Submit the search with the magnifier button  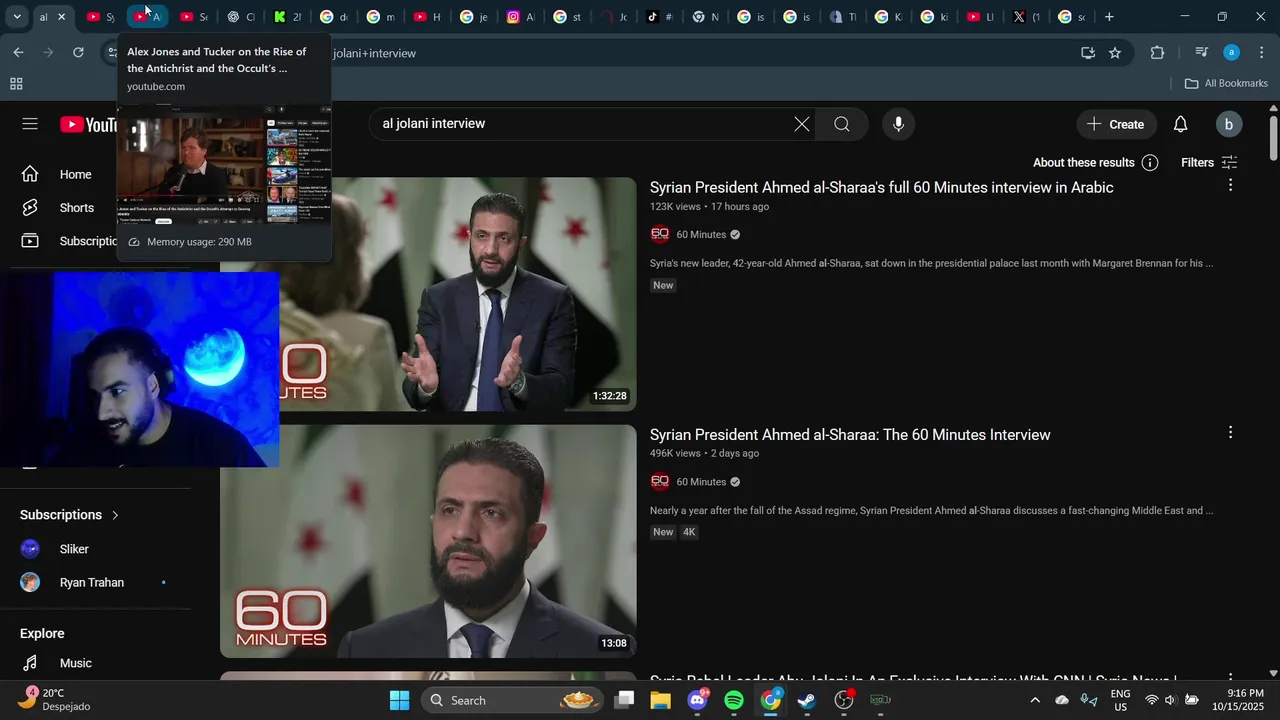[842, 124]
